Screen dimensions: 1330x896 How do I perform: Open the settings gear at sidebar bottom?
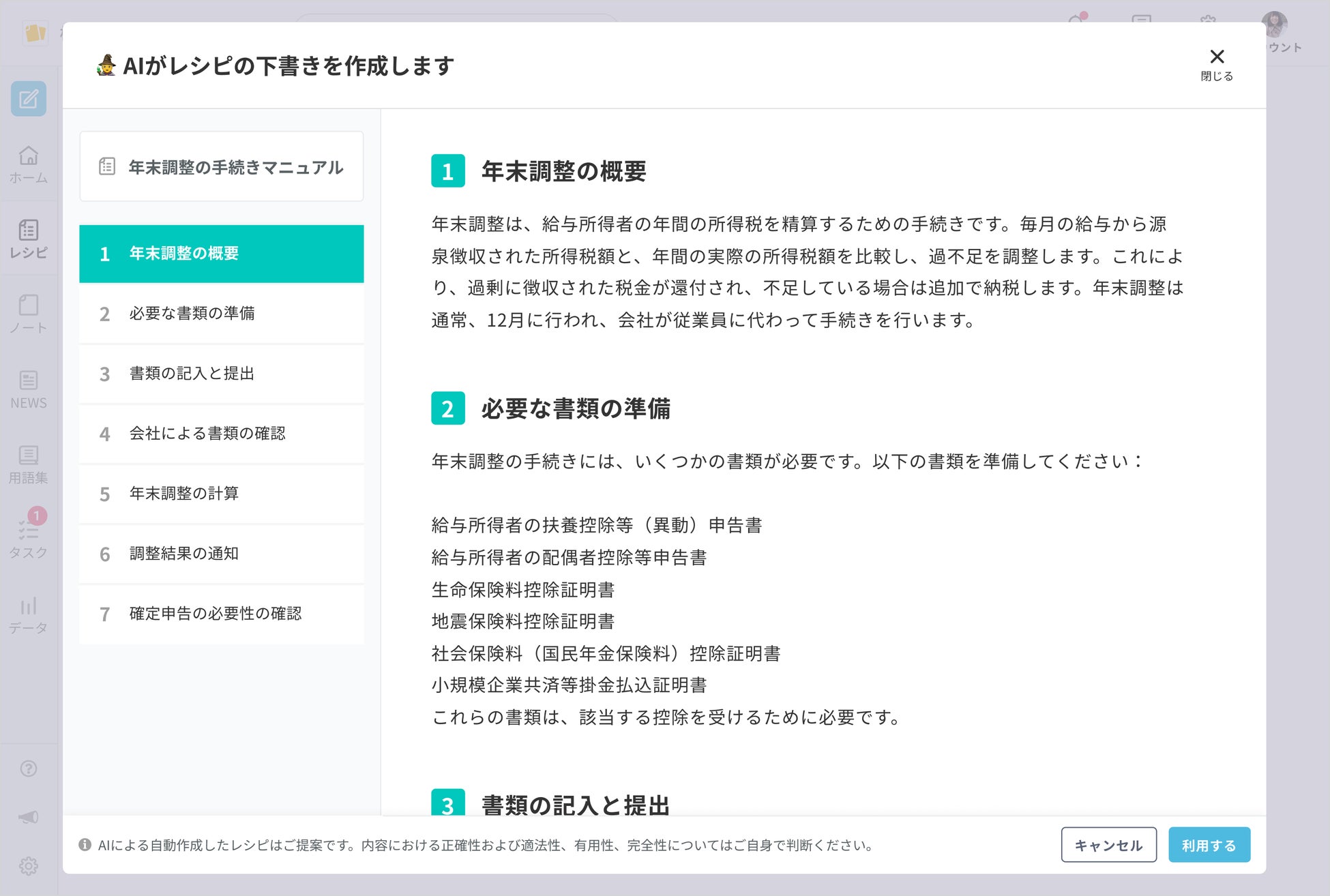29,866
